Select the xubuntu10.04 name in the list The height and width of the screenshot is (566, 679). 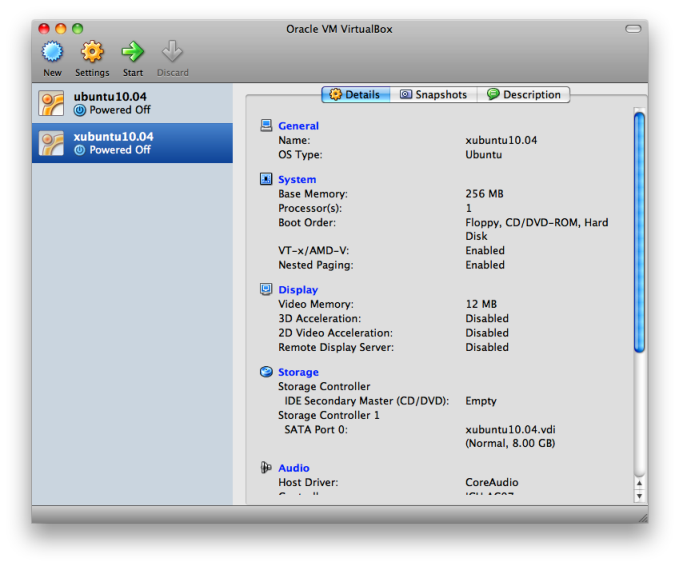tap(113, 136)
